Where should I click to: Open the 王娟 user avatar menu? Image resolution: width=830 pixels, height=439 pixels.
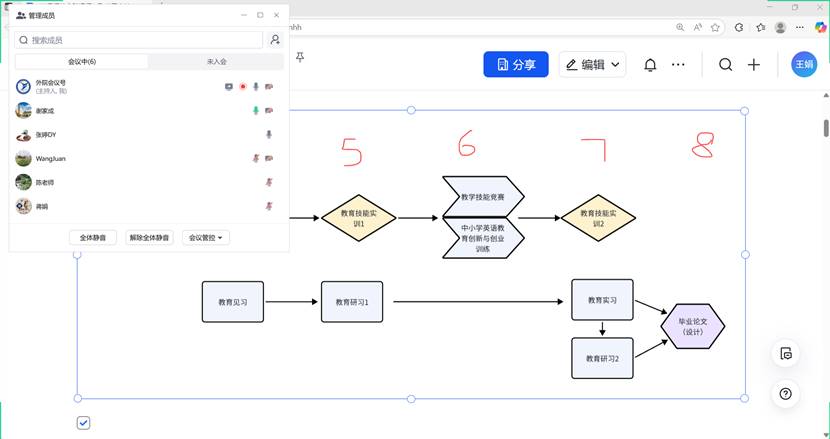(804, 65)
